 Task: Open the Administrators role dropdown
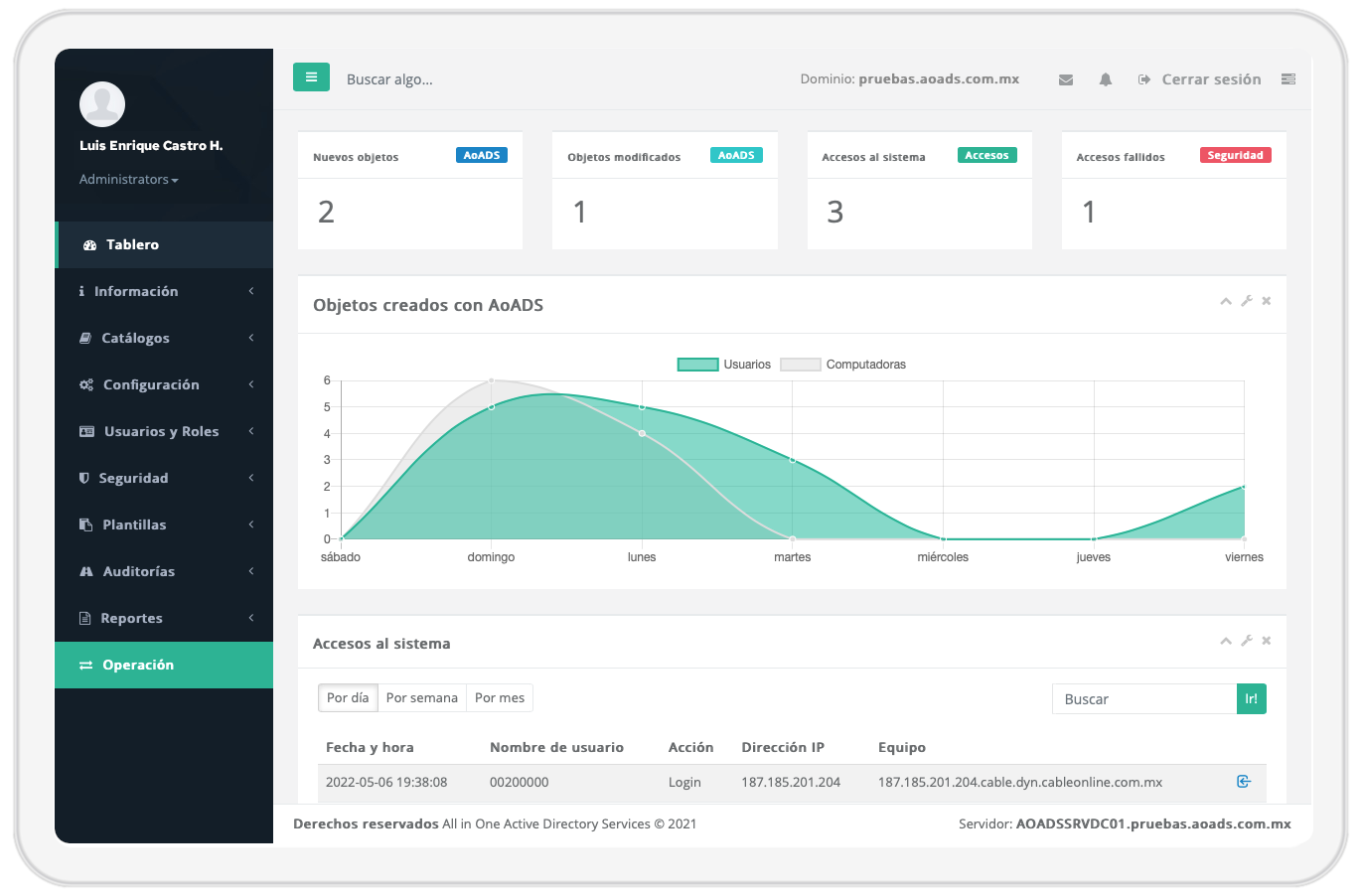coord(129,180)
